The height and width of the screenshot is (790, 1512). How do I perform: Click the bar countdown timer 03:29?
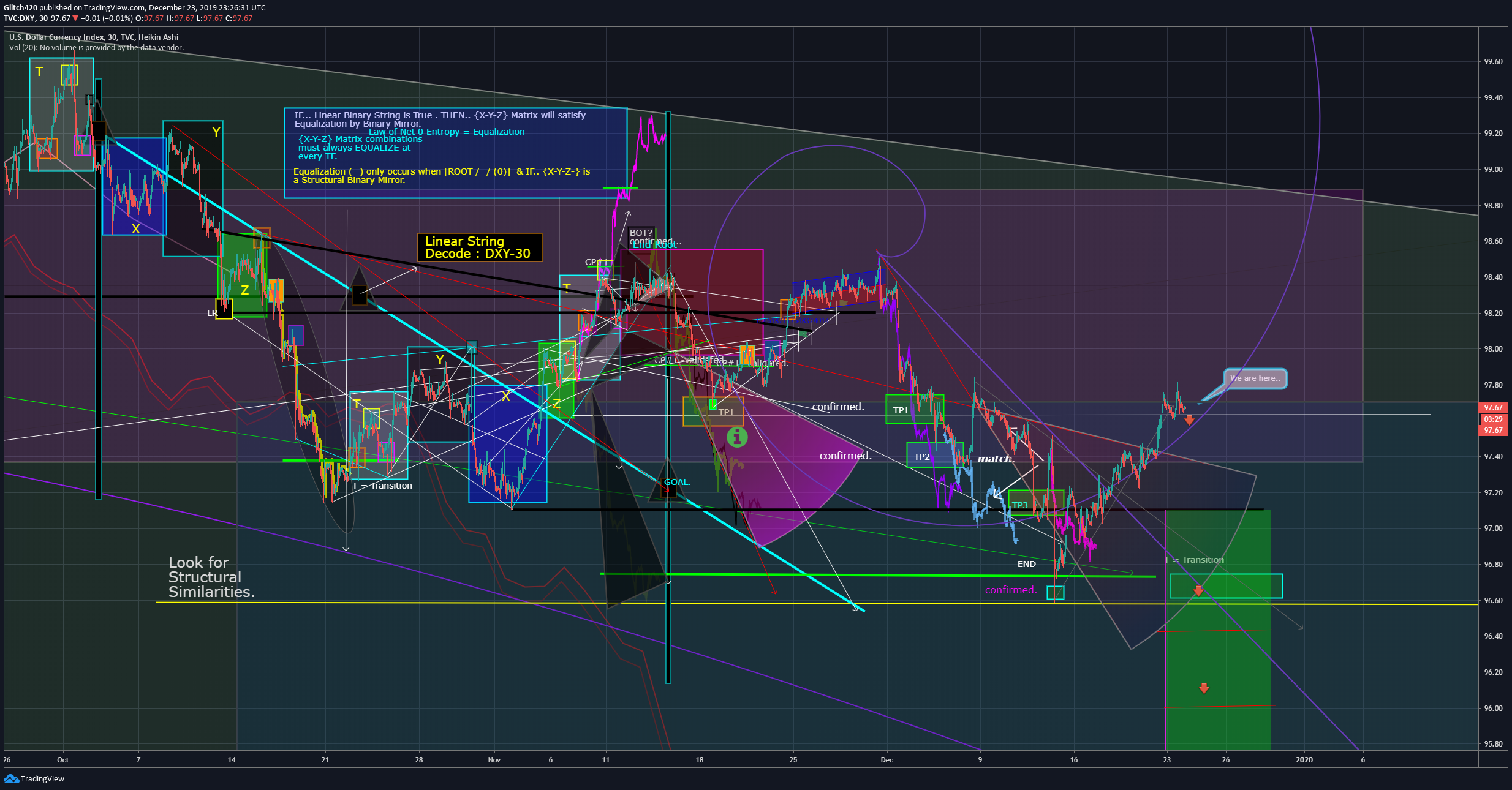pyautogui.click(x=1493, y=419)
